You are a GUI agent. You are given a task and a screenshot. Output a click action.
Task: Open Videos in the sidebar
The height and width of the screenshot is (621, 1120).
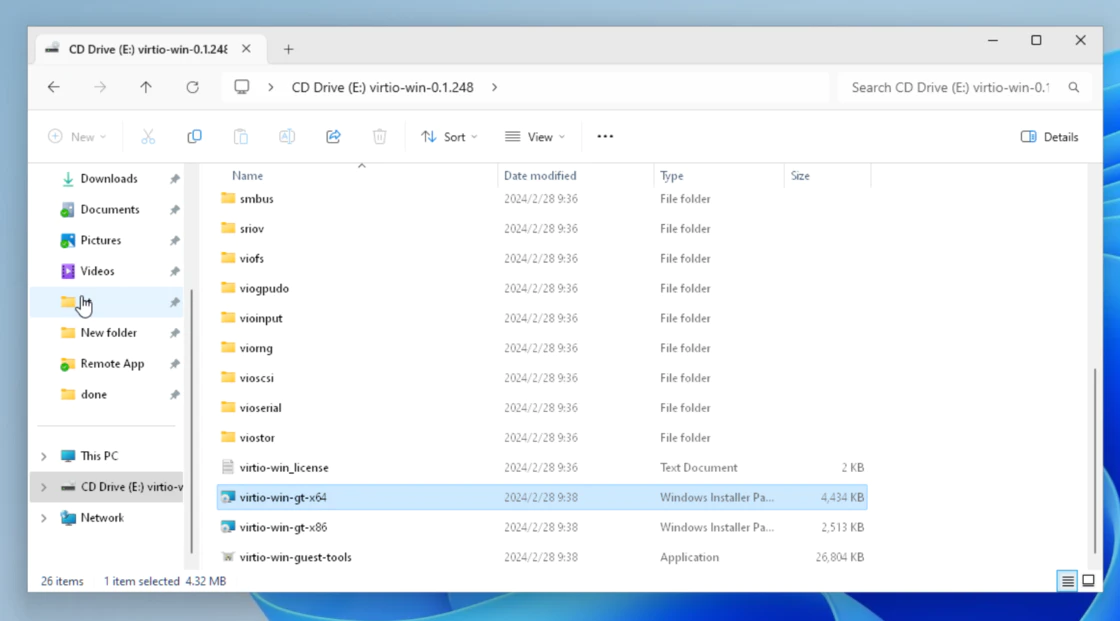tap(97, 272)
